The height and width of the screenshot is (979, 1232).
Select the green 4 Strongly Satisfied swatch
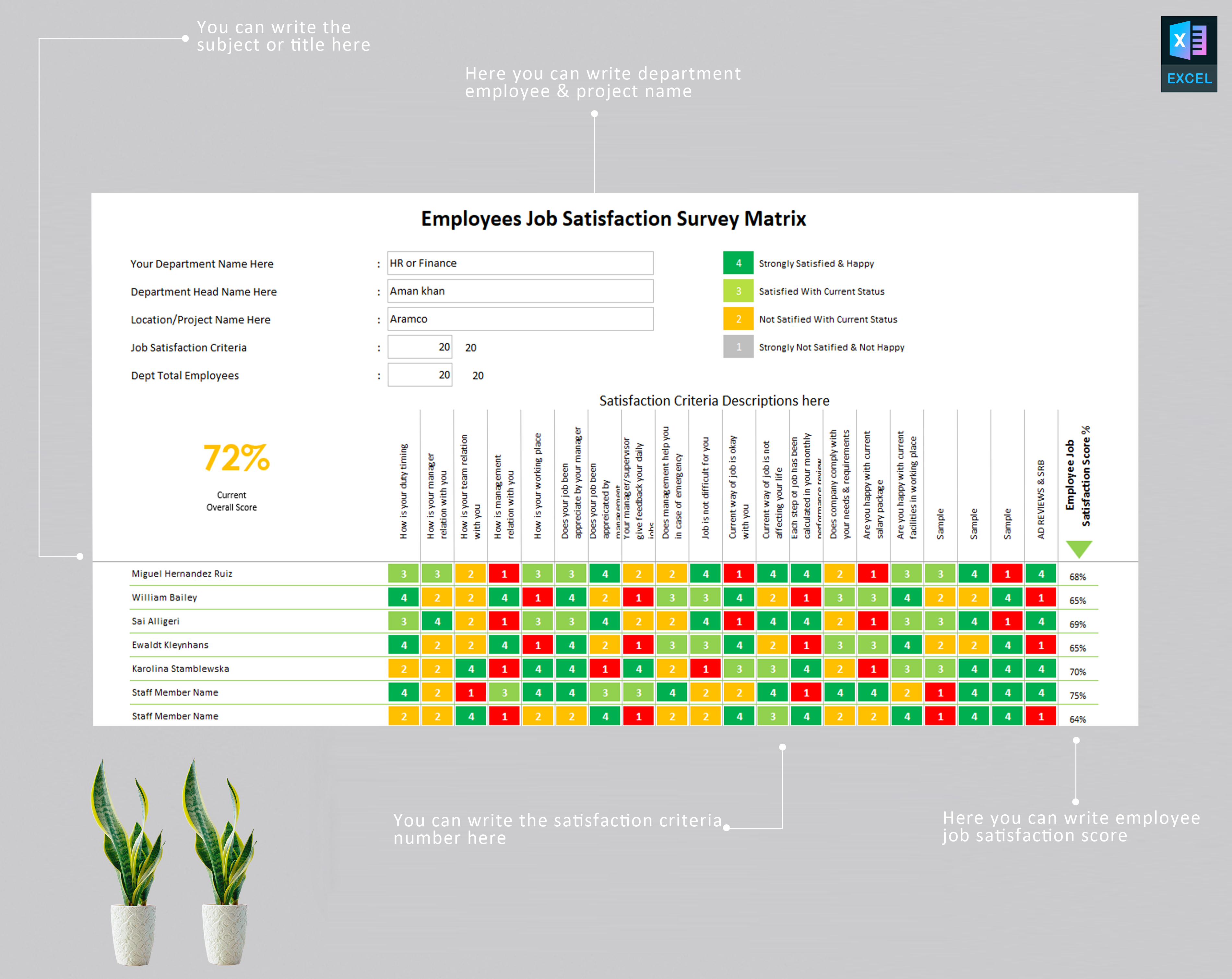tap(738, 264)
